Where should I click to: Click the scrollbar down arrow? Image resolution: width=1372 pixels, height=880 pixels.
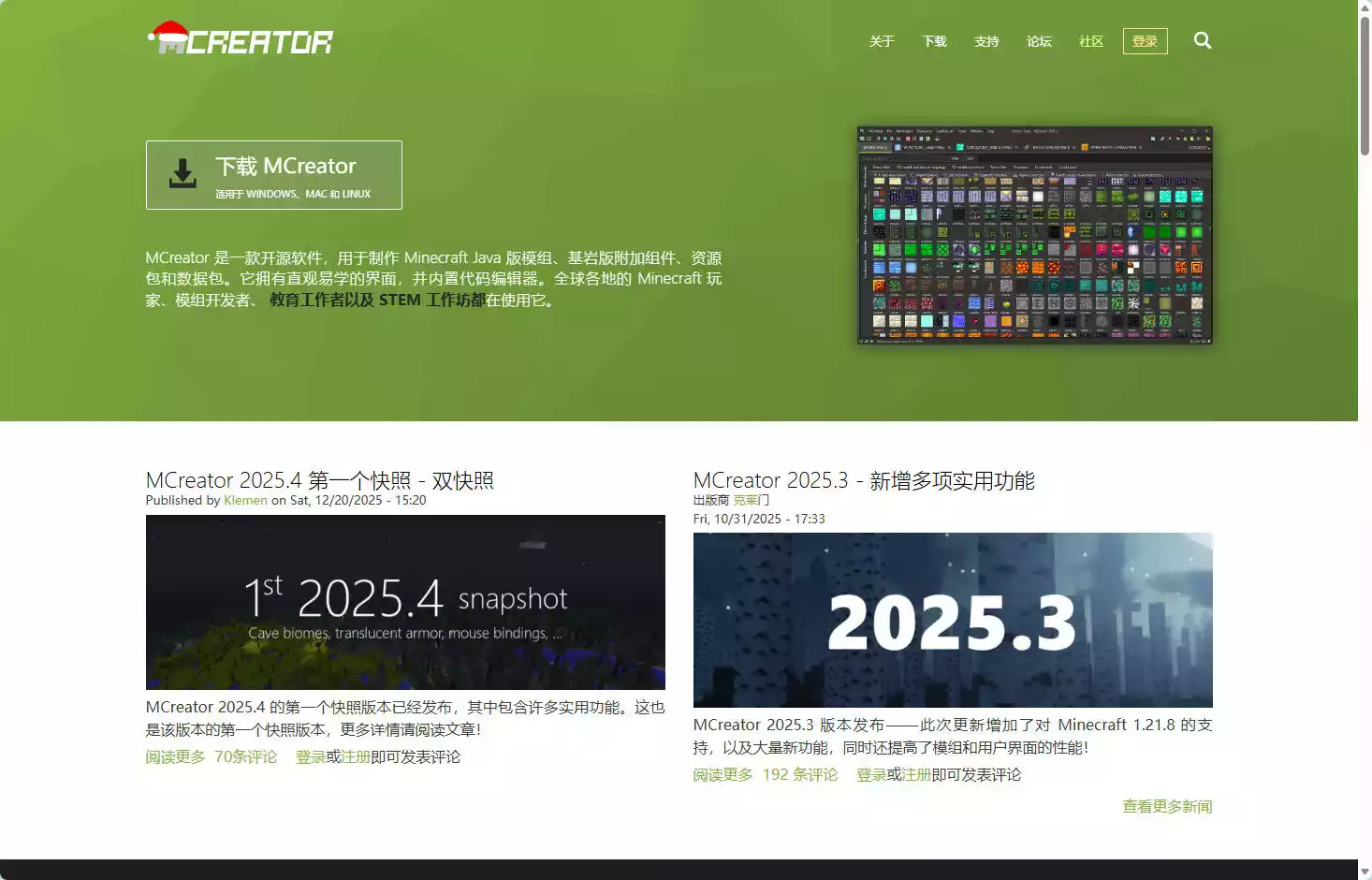click(x=1365, y=873)
